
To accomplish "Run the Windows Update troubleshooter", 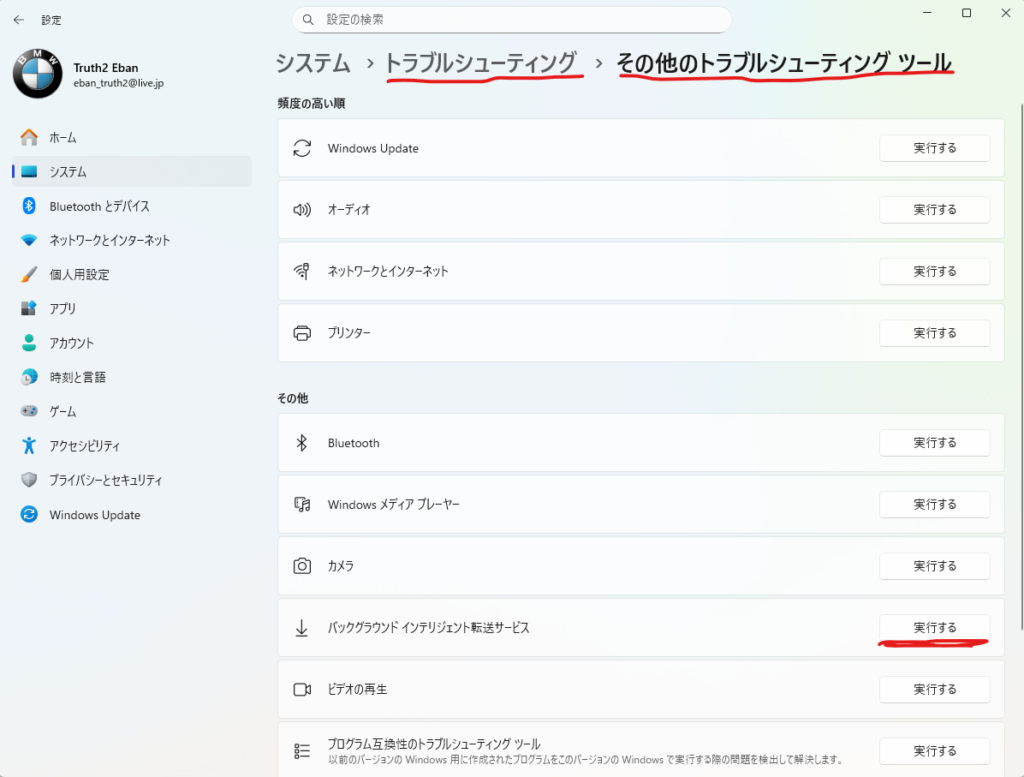I will [934, 148].
